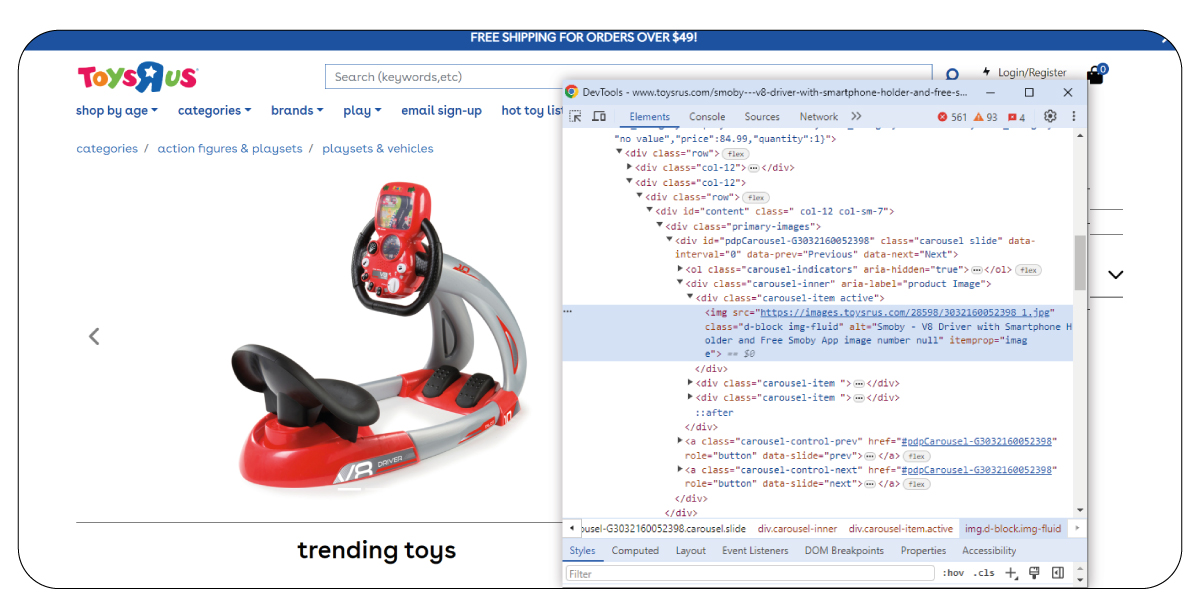Click the Elements panel vertical scrollbar thumb

(1080, 262)
